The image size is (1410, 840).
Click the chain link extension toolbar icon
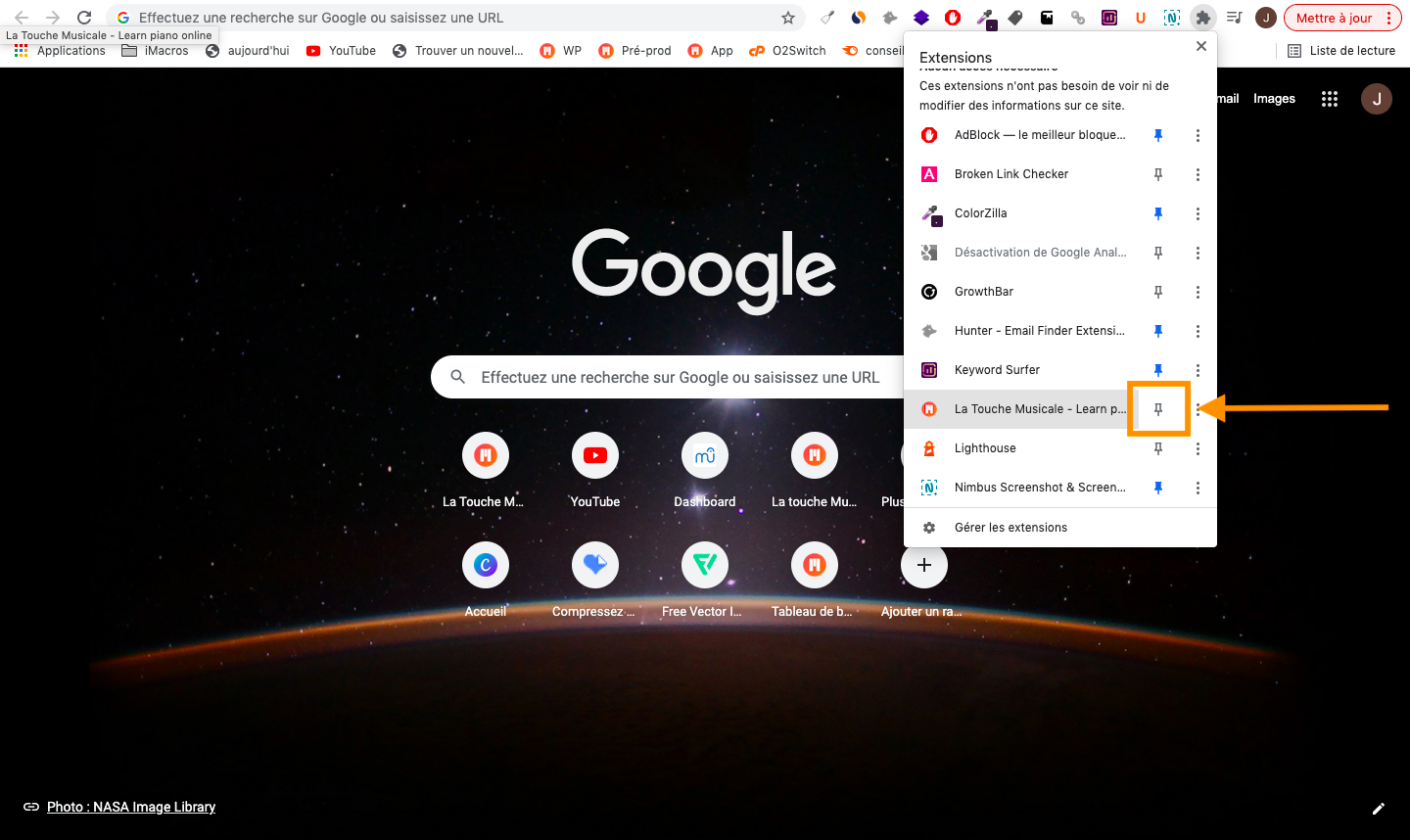click(x=1078, y=18)
